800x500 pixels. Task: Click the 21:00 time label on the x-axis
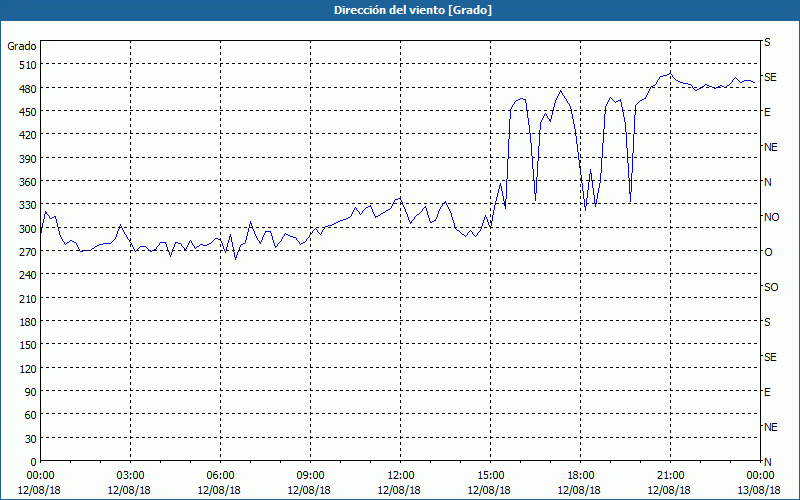coord(670,476)
